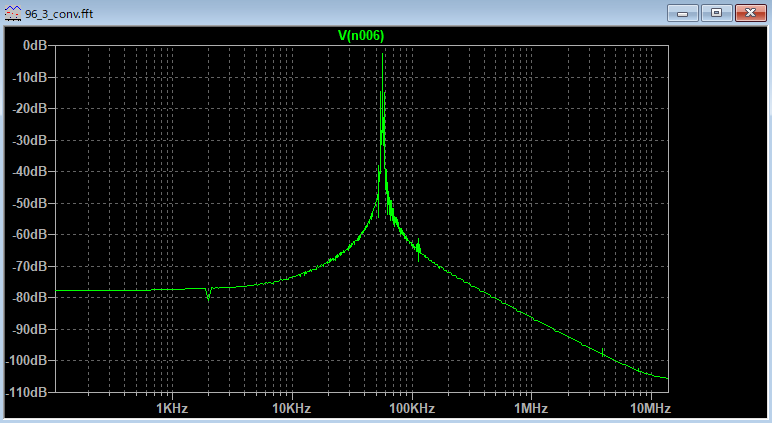Screen dimensions: 772x423
Task: Click the -70dB axis label
Action: pyautogui.click(x=30, y=266)
